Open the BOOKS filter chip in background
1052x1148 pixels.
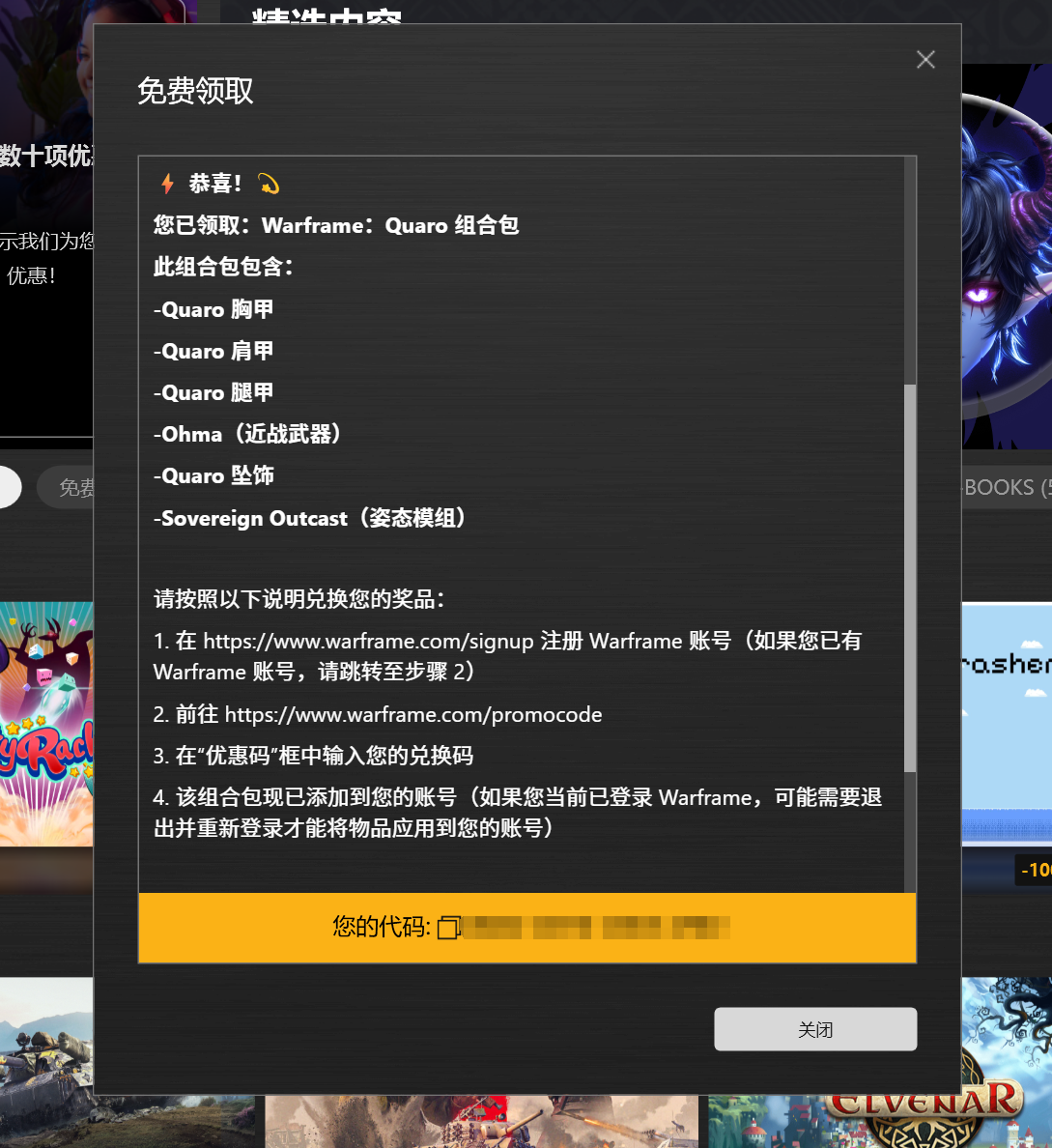[1007, 488]
